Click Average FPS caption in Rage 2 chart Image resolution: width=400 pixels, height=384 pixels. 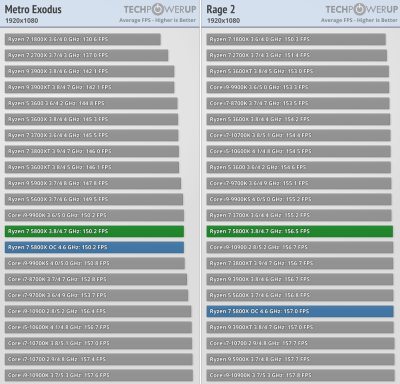pyautogui.click(x=359, y=20)
